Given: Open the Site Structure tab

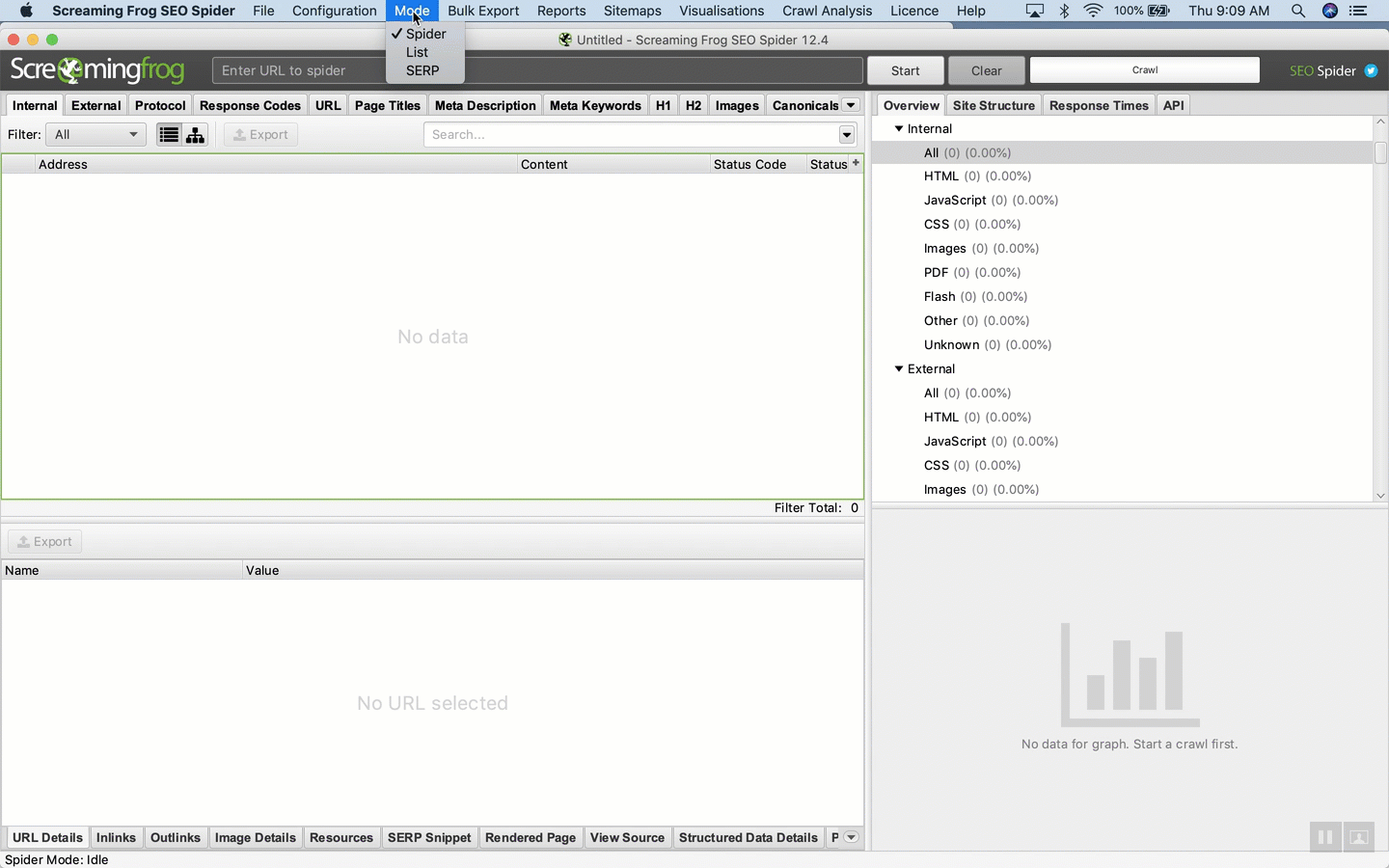Looking at the screenshot, I should tap(994, 105).
